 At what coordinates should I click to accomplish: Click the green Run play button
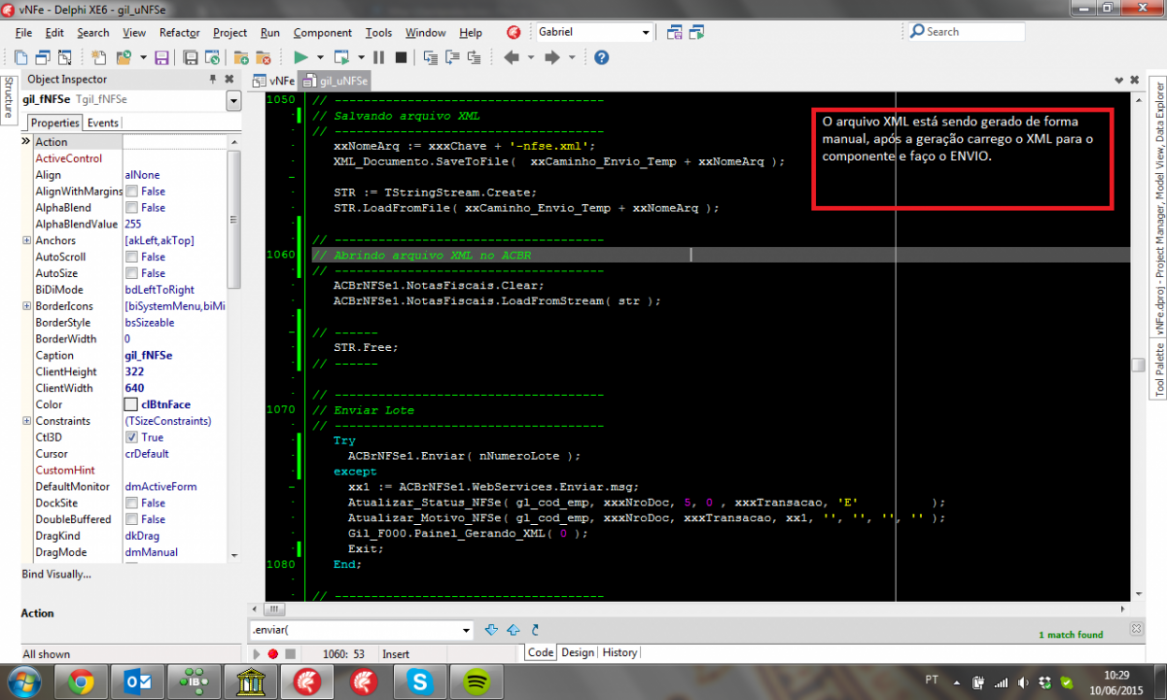(x=301, y=57)
